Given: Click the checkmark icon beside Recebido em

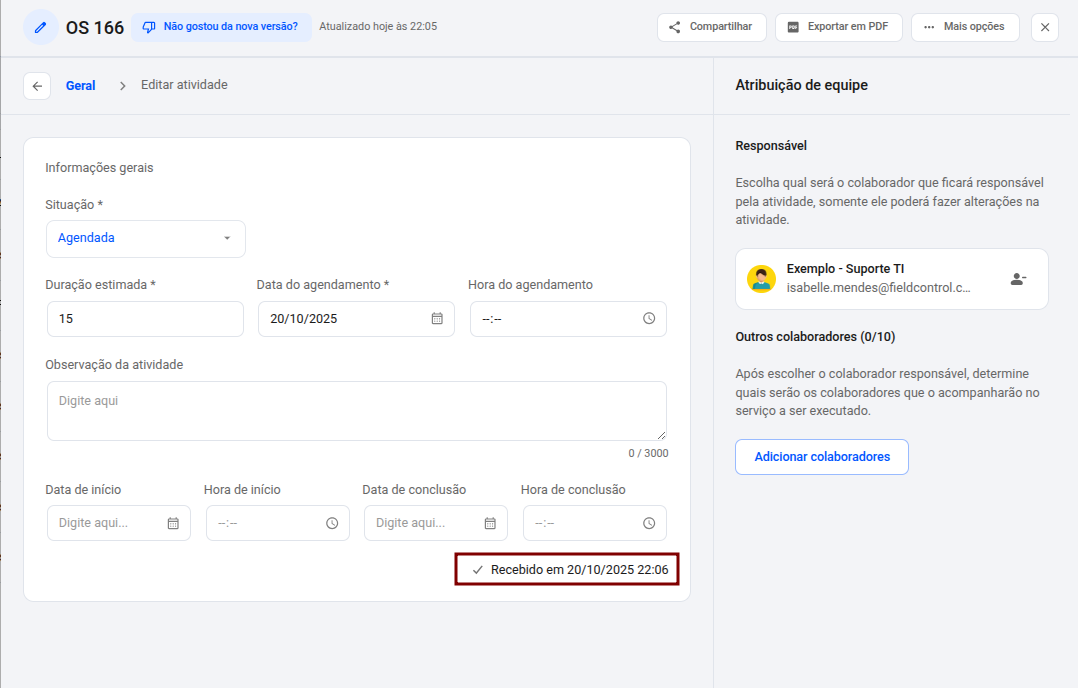Looking at the screenshot, I should 478,570.
